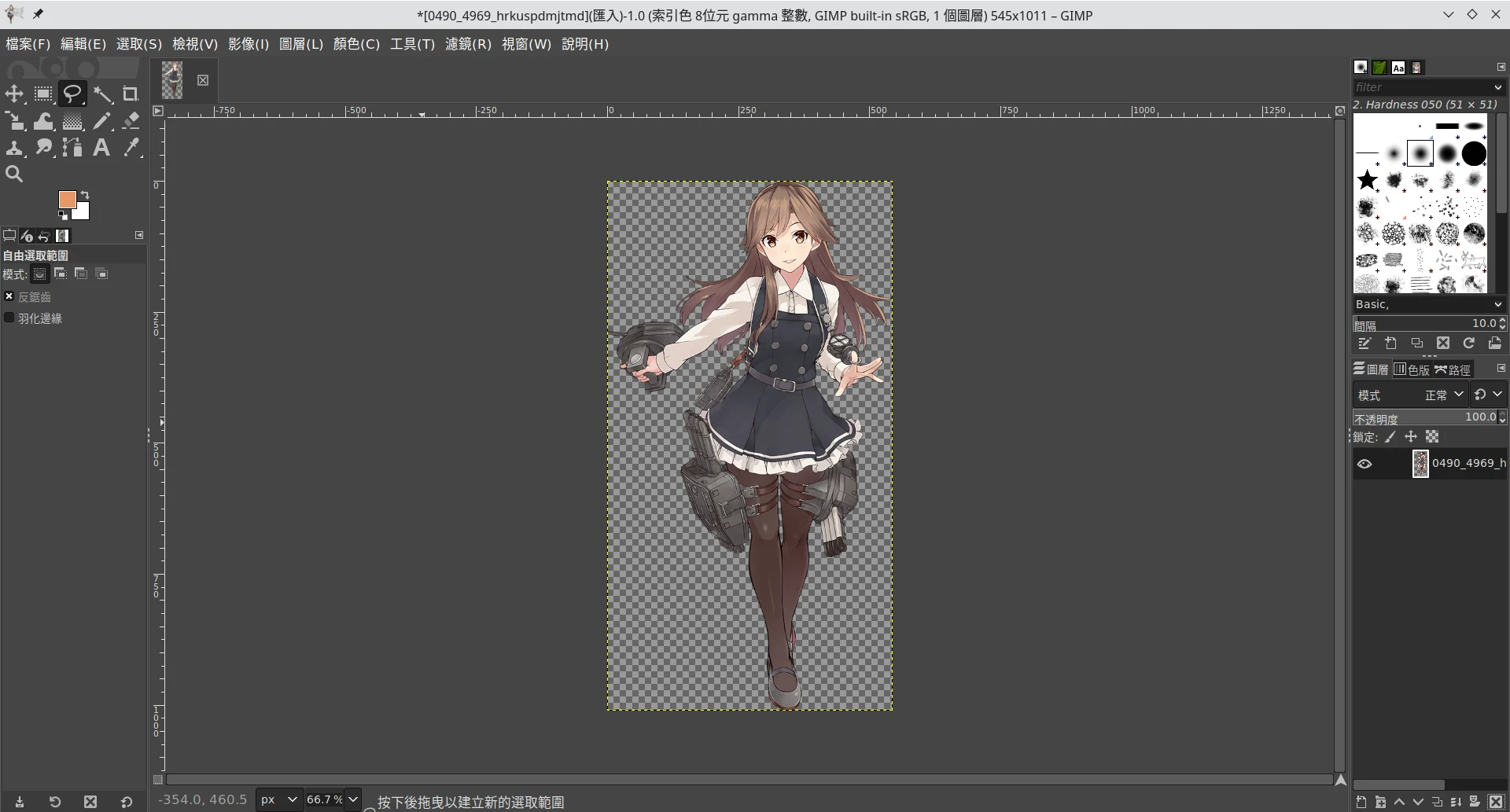
Task: Select the Fuzzy Select magic wand tool
Action: pyautogui.click(x=102, y=94)
